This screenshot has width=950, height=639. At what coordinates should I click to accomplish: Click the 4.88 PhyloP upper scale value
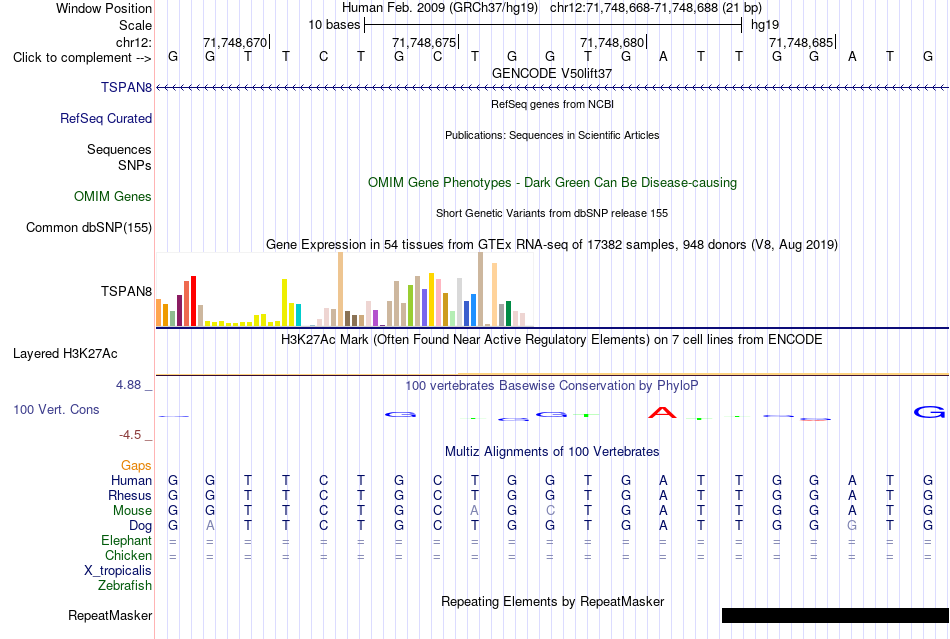coord(128,385)
